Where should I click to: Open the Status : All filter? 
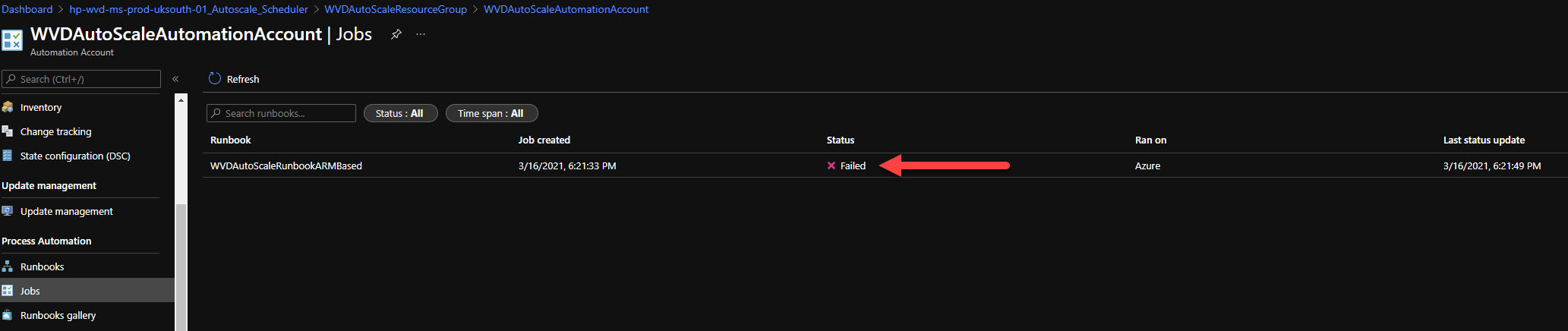point(401,113)
